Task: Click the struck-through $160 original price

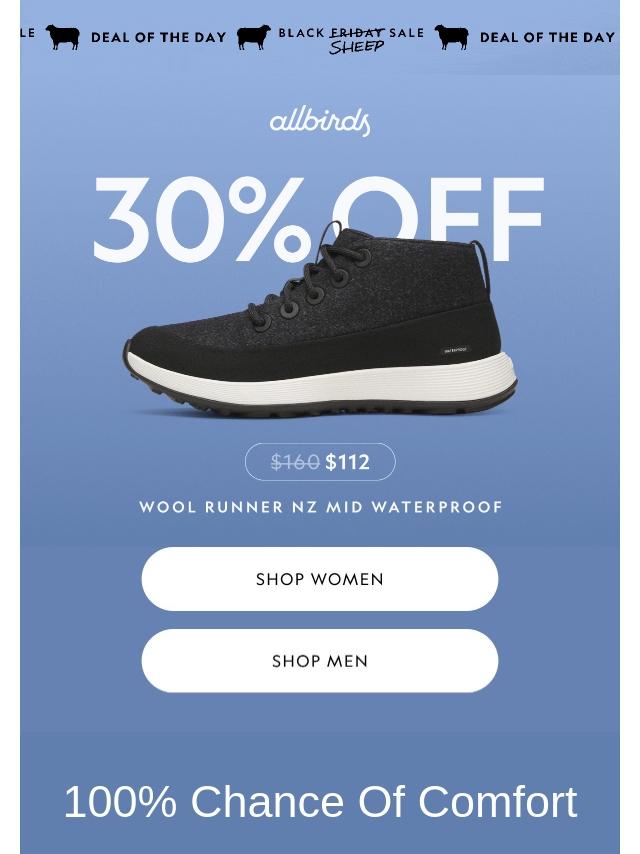Action: click(x=295, y=462)
